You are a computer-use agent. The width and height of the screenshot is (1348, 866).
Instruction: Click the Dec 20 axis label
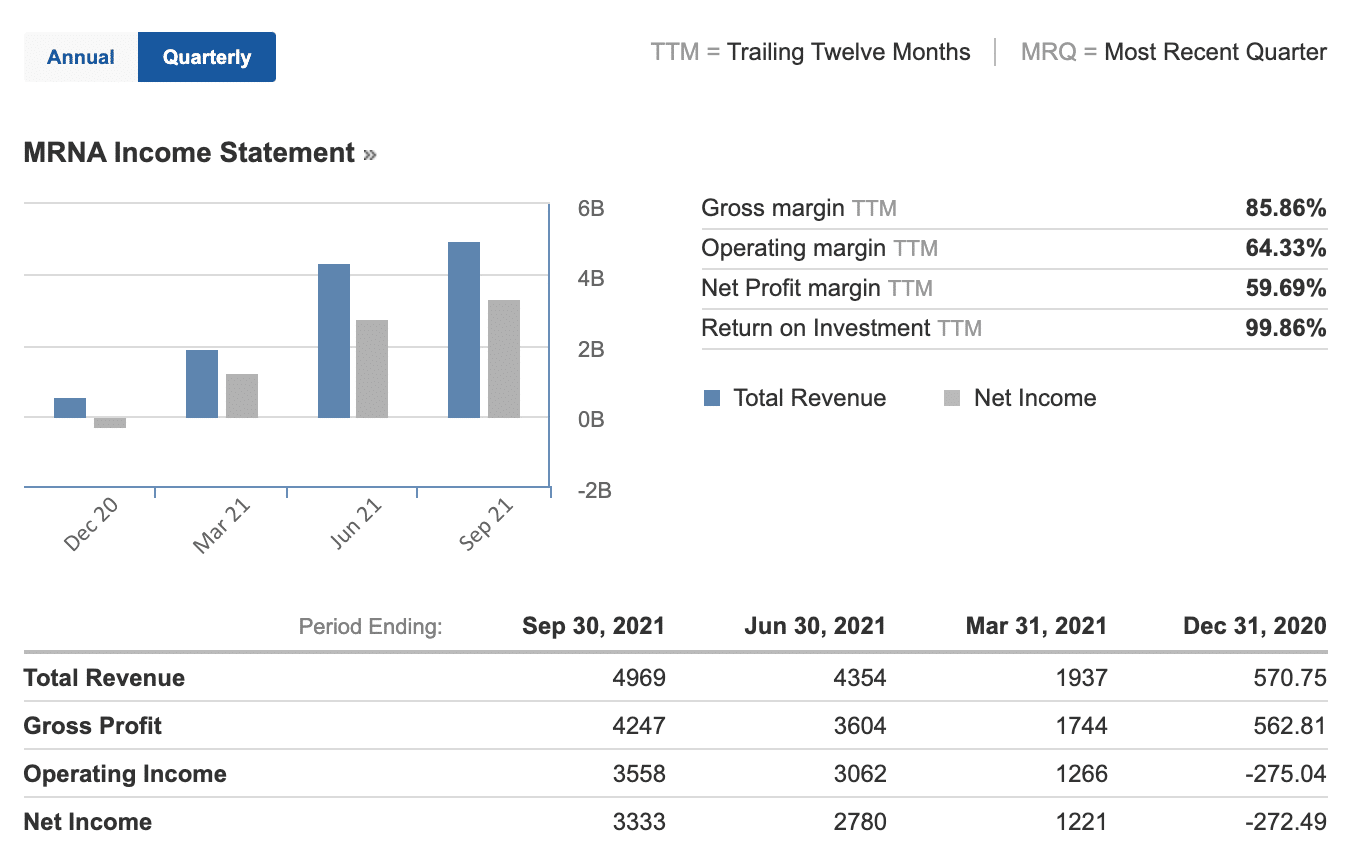click(x=91, y=526)
